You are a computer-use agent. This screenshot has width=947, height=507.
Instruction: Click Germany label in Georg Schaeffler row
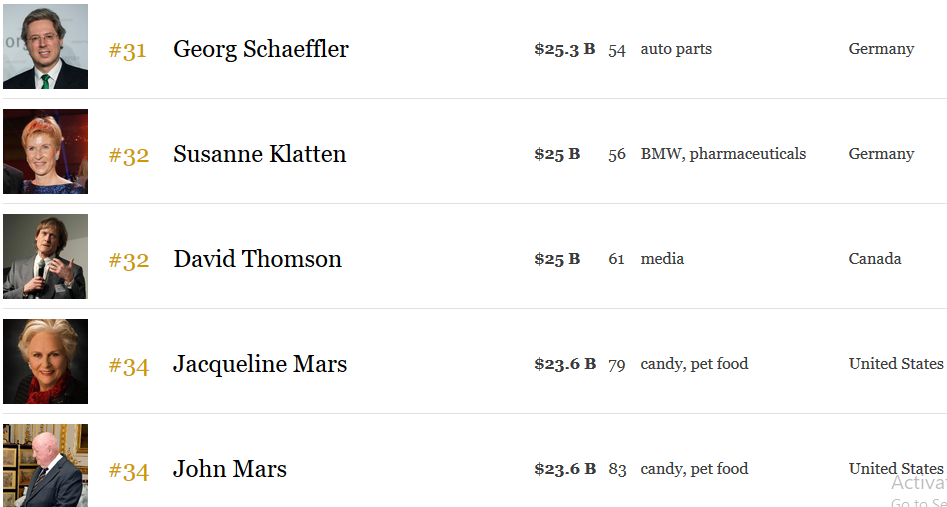(881, 49)
